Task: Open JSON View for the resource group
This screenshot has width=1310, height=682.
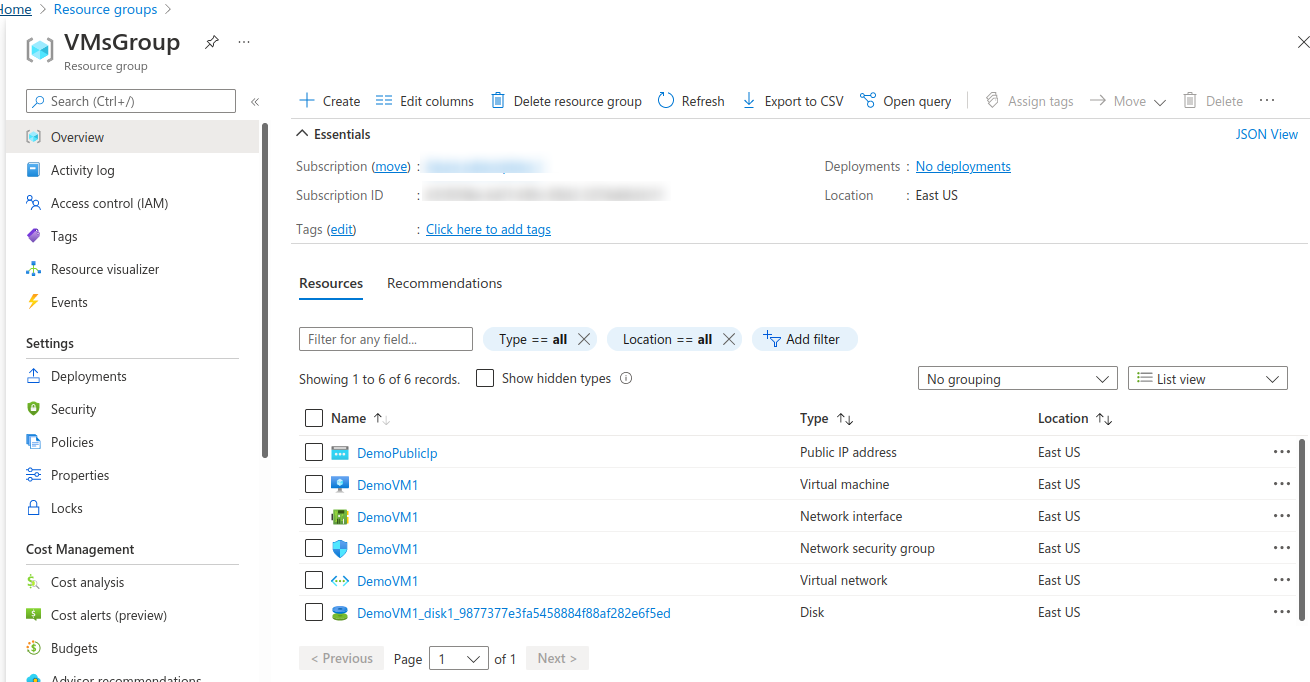Action: (x=1267, y=133)
